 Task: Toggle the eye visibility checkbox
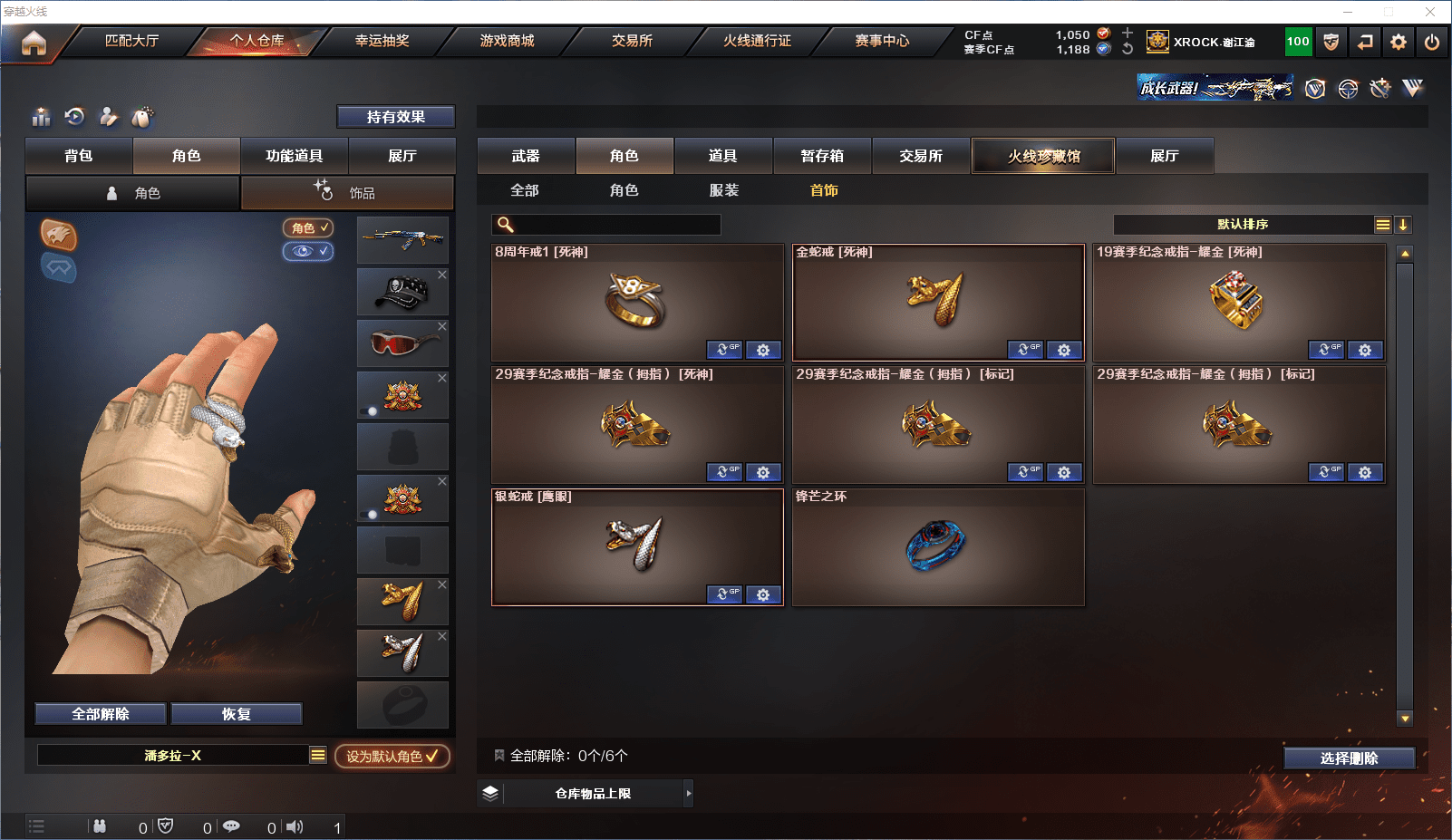[x=308, y=251]
